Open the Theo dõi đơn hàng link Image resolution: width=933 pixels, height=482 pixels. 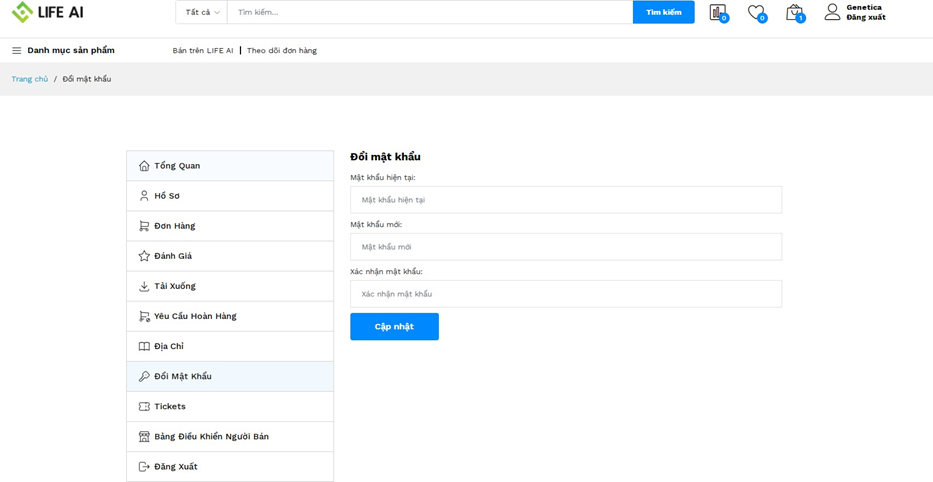coord(282,51)
